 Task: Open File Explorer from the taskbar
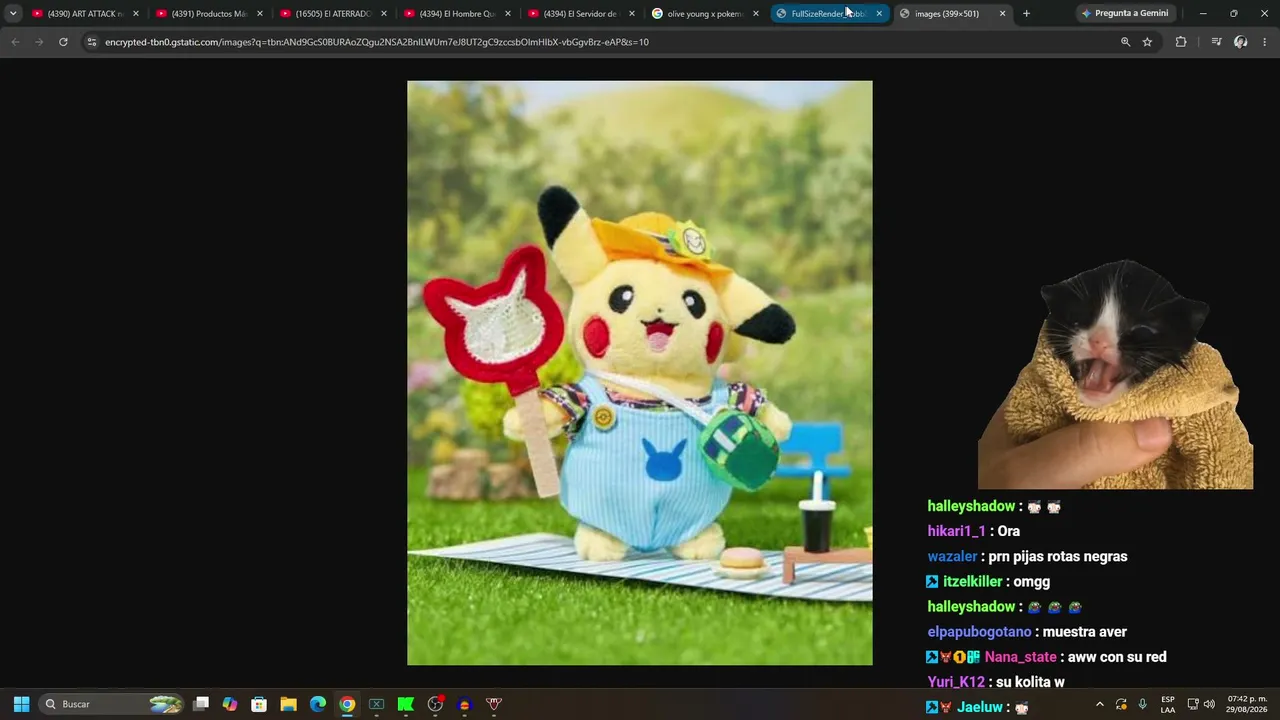click(x=288, y=704)
